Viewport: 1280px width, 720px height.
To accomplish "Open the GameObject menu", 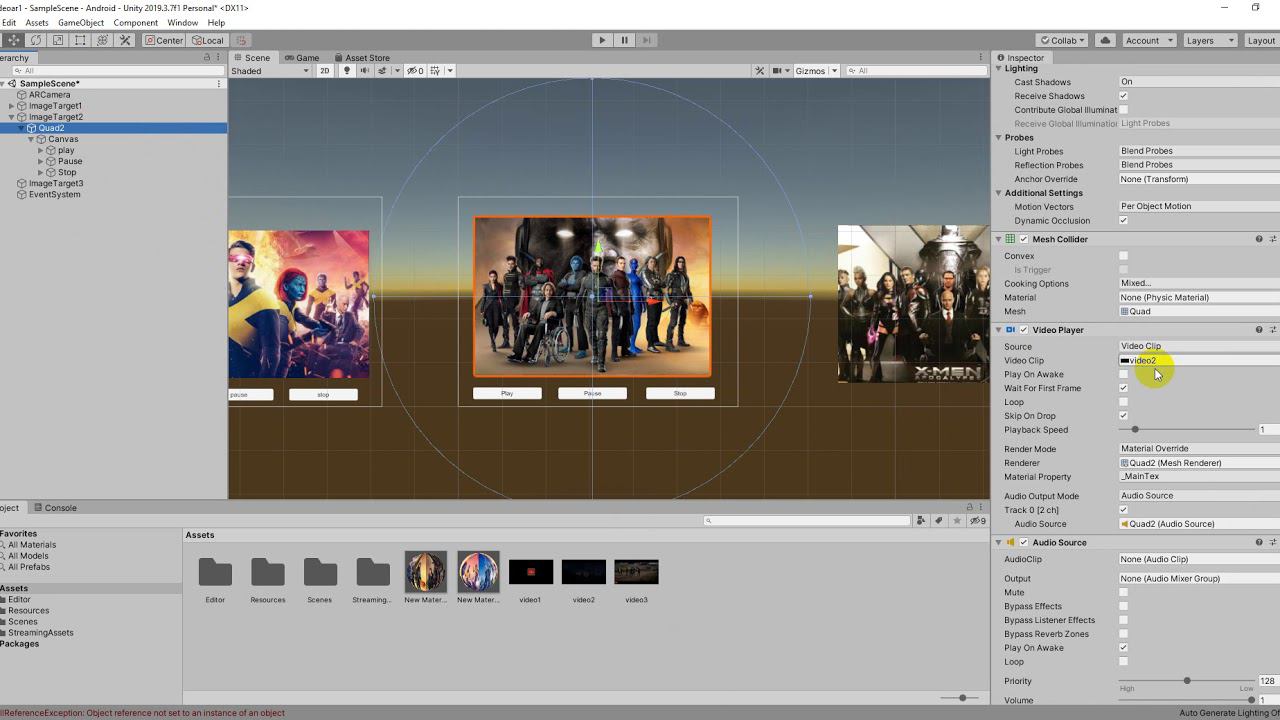I will point(79,22).
